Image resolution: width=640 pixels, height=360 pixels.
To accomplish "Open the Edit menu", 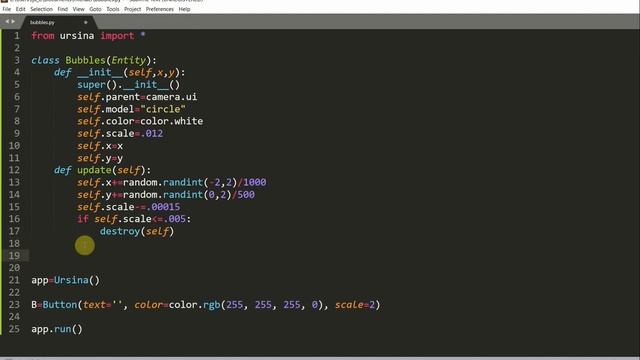I will pyautogui.click(x=20, y=9).
